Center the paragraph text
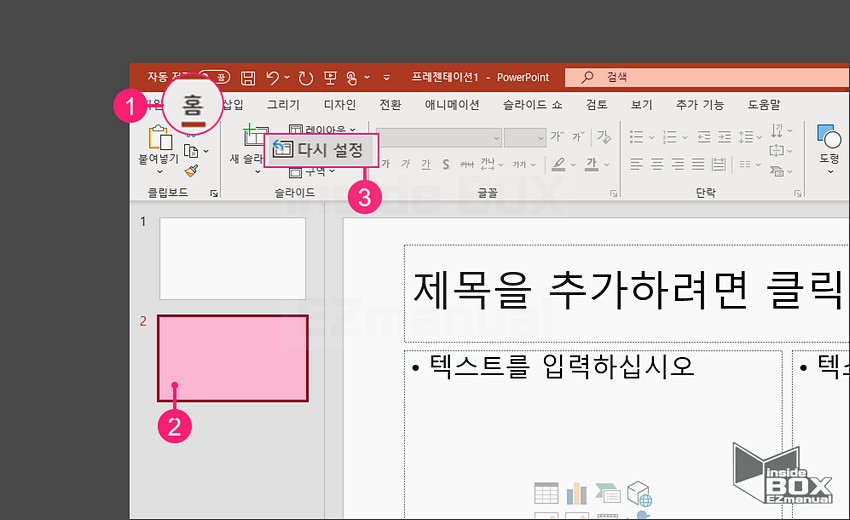850x520 pixels. (657, 164)
